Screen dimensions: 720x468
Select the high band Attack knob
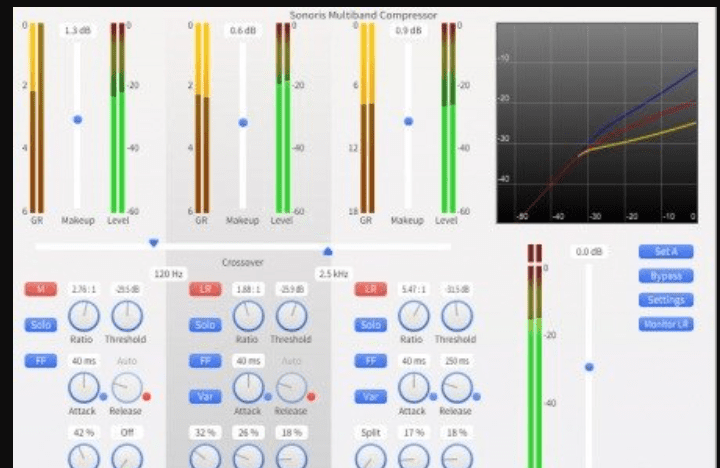pos(414,387)
